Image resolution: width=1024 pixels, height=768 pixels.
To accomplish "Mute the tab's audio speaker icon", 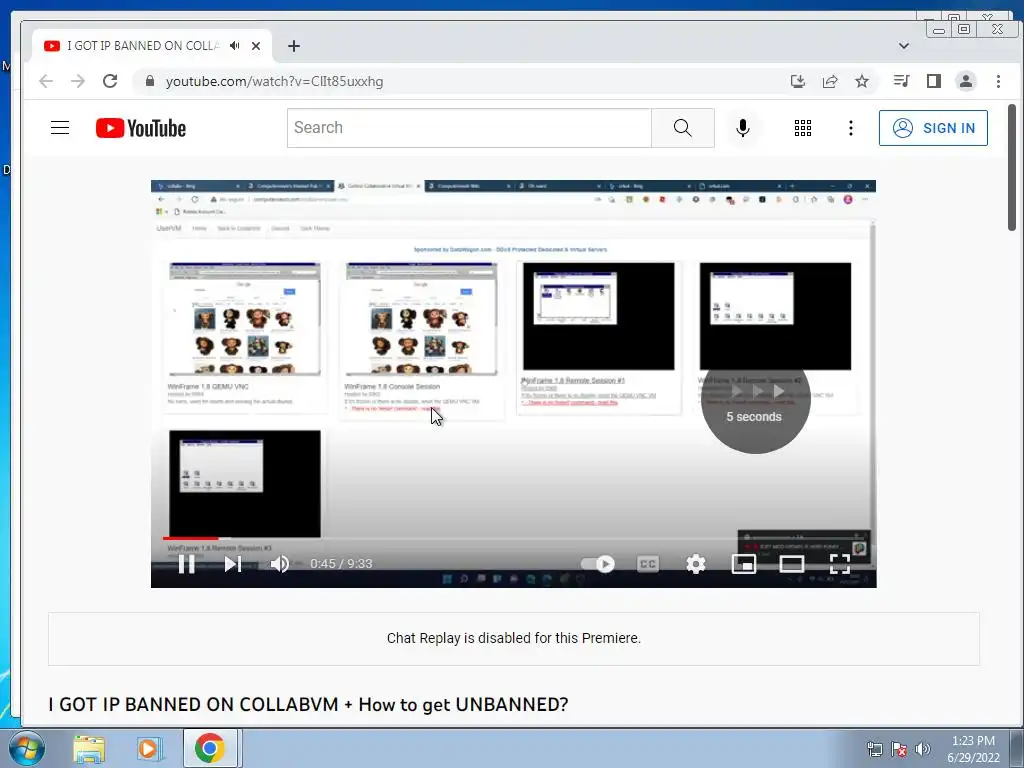I will (234, 46).
